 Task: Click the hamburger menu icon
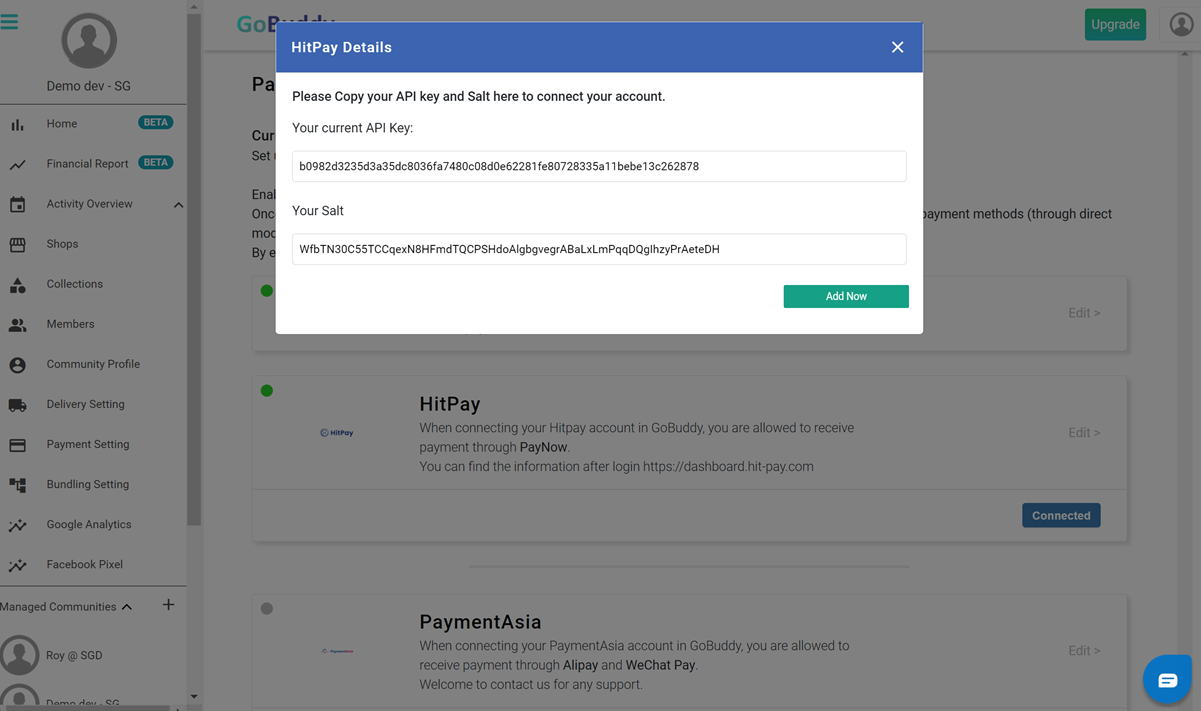point(9,21)
